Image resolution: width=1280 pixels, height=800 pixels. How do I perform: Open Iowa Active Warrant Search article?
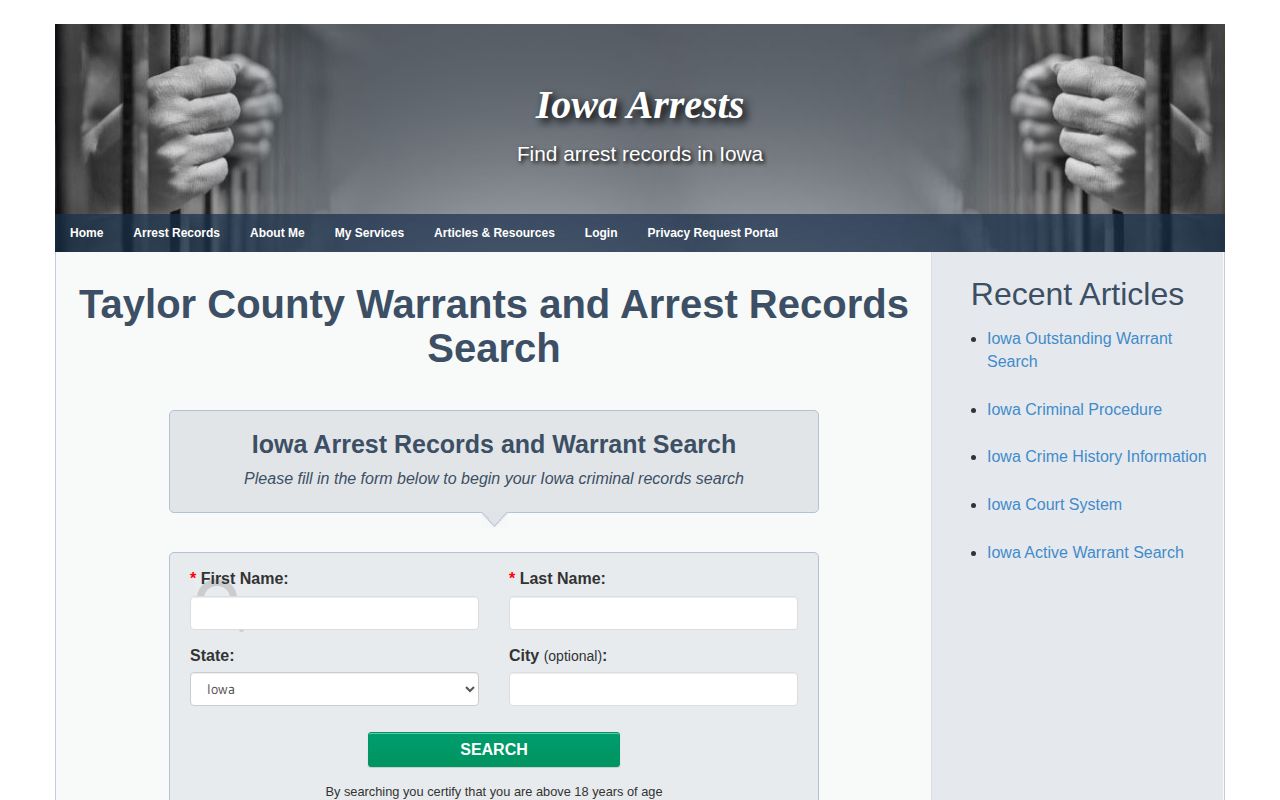click(x=1085, y=552)
